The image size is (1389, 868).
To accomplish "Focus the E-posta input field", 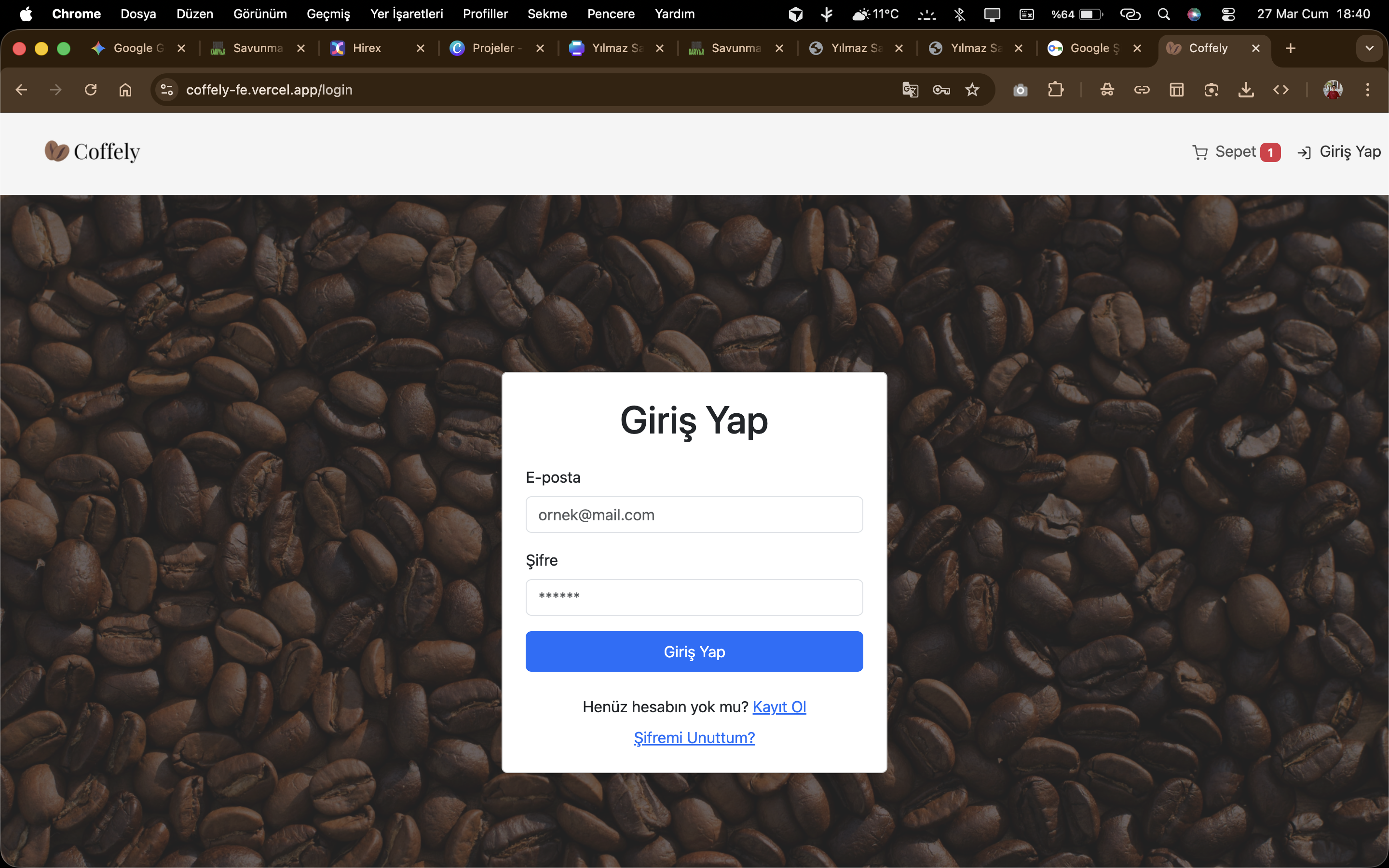I will (694, 515).
